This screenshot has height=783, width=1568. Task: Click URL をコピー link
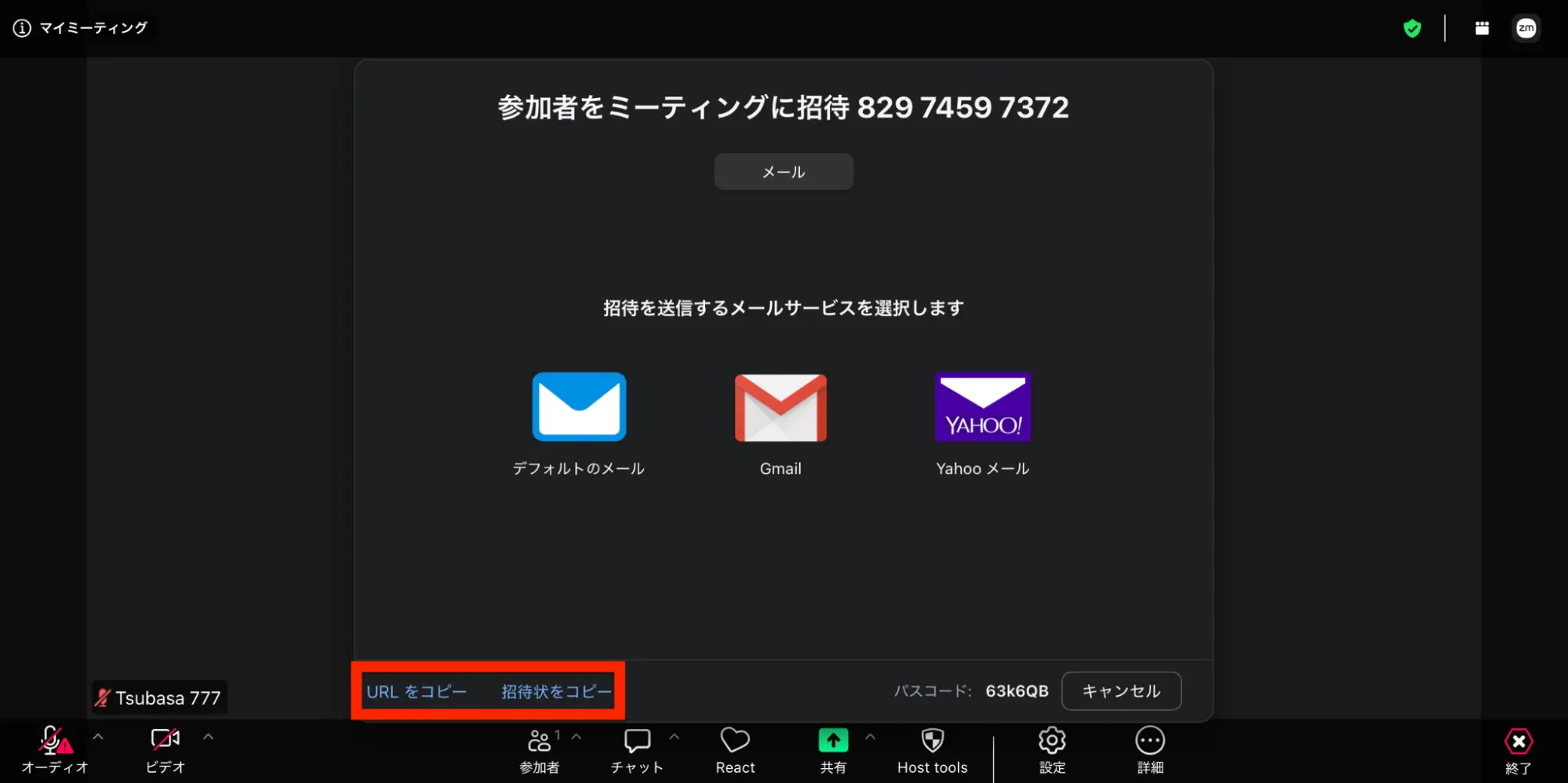417,692
